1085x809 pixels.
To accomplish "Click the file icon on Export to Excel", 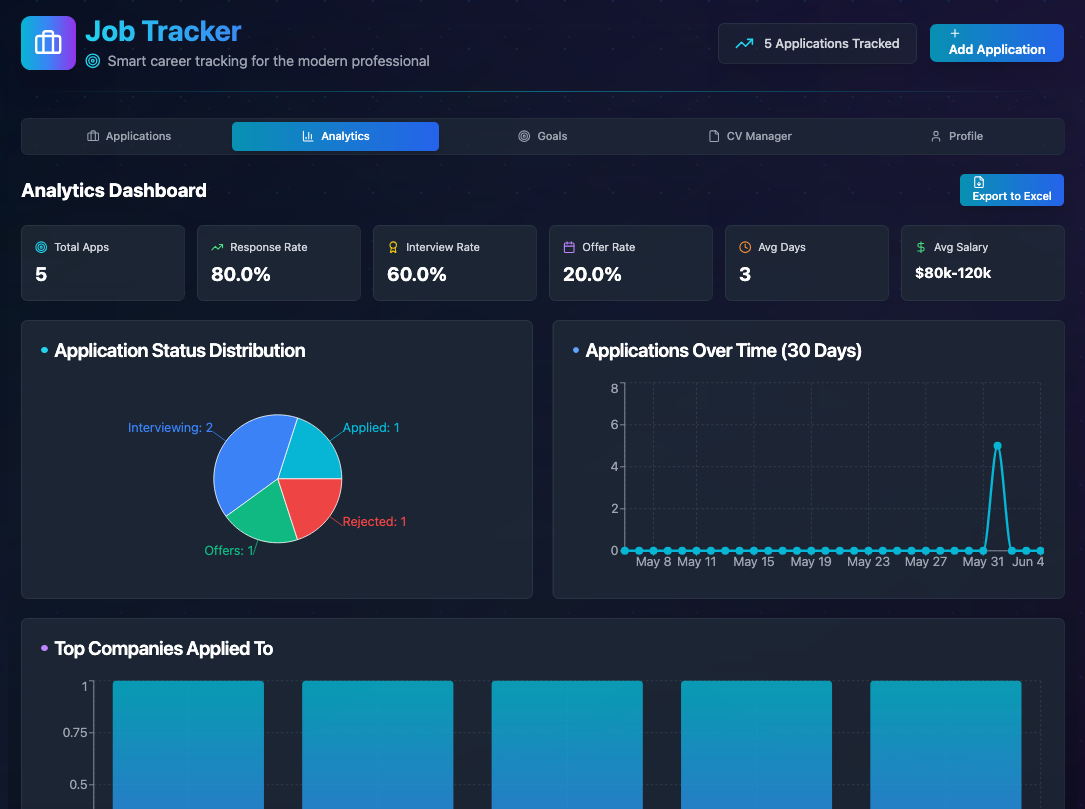I will pos(979,182).
